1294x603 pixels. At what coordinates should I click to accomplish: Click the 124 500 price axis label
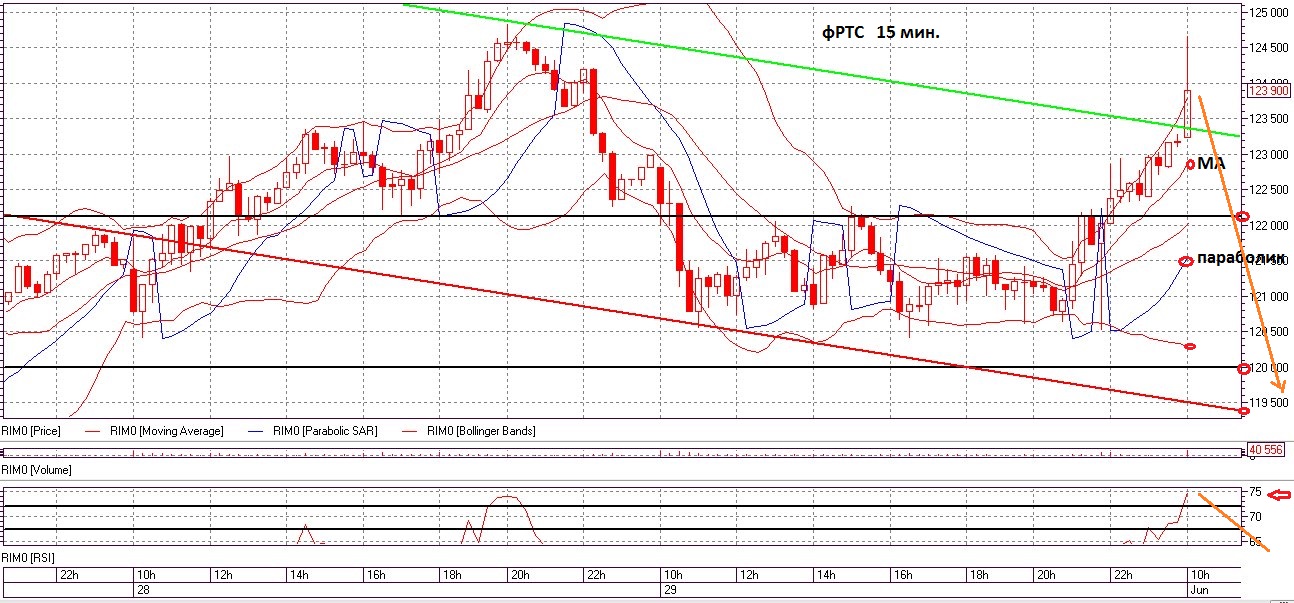[x=1268, y=47]
